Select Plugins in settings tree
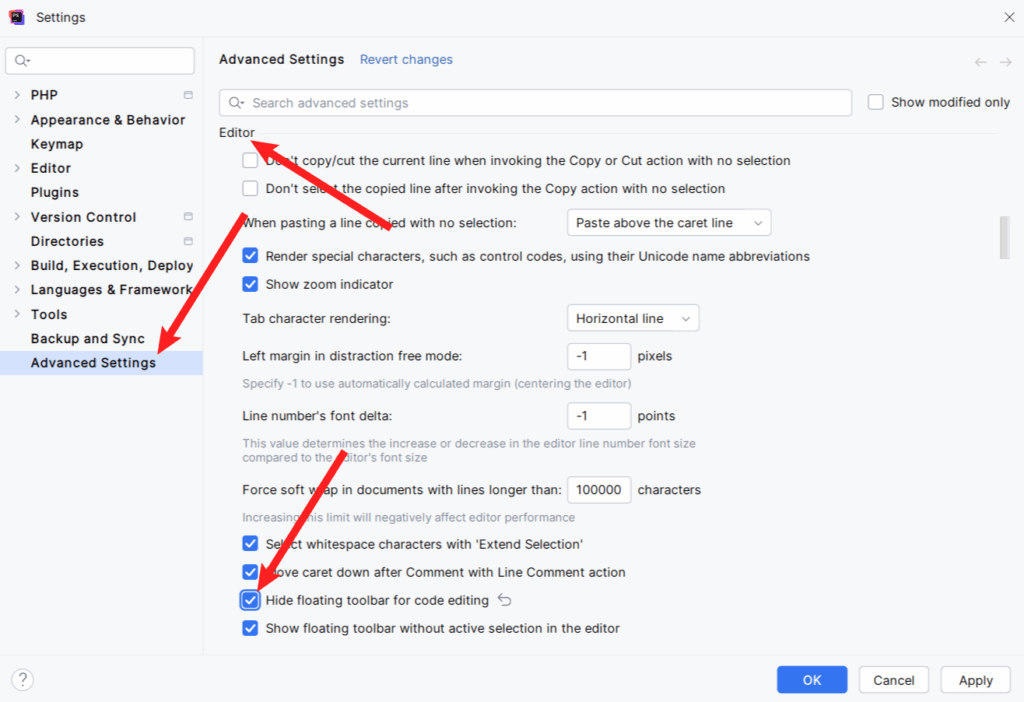Viewport: 1024px width, 702px height. coord(55,192)
